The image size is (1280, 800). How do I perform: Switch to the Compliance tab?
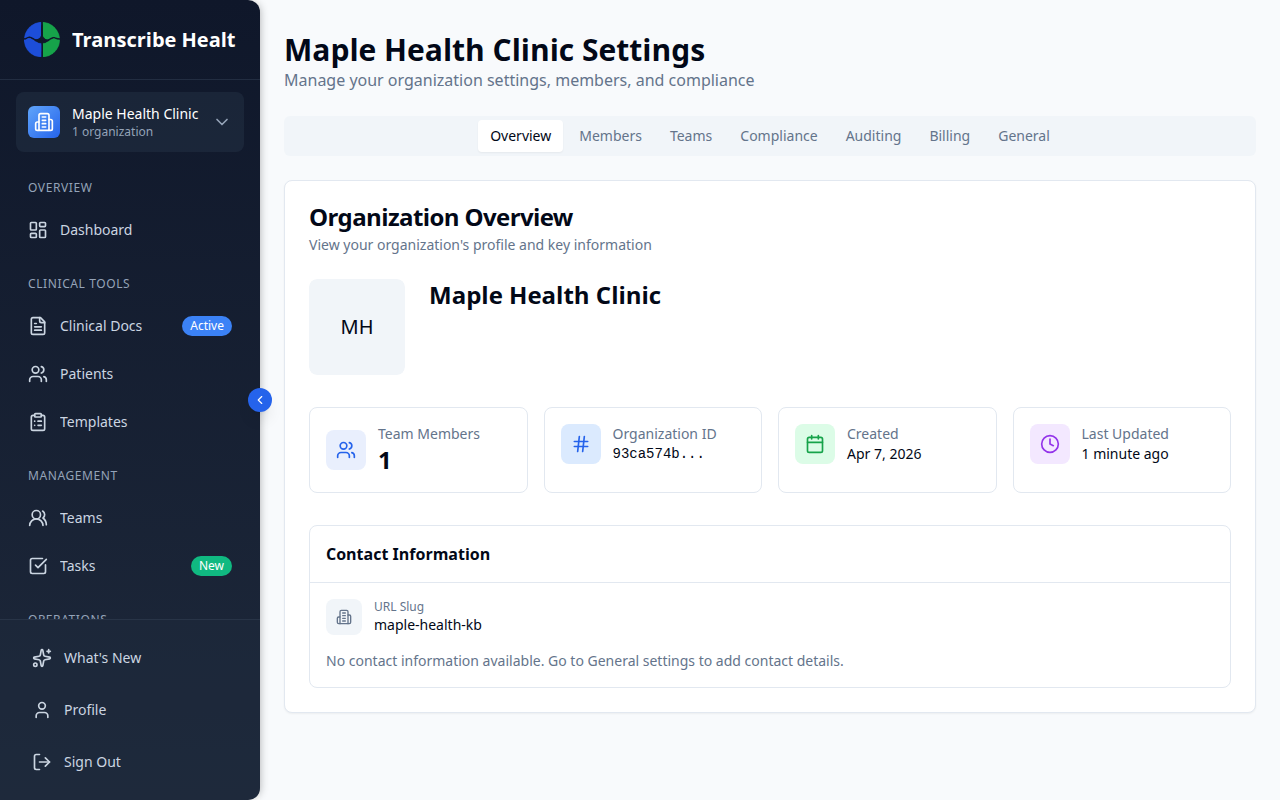(778, 135)
